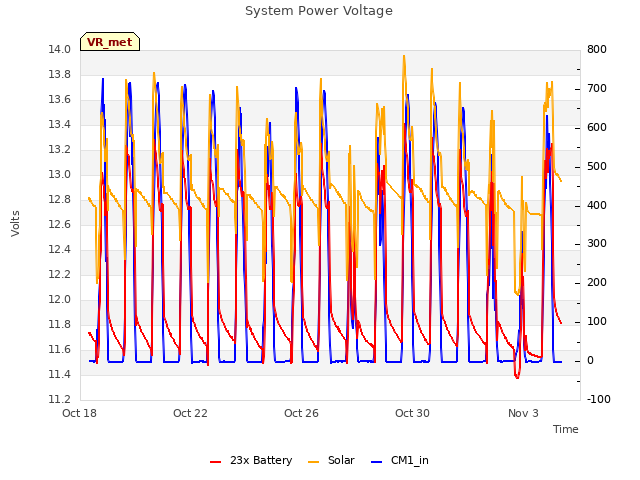Click the orange Solar legend swatch
Viewport: 640px width, 480px height.
tap(313, 462)
